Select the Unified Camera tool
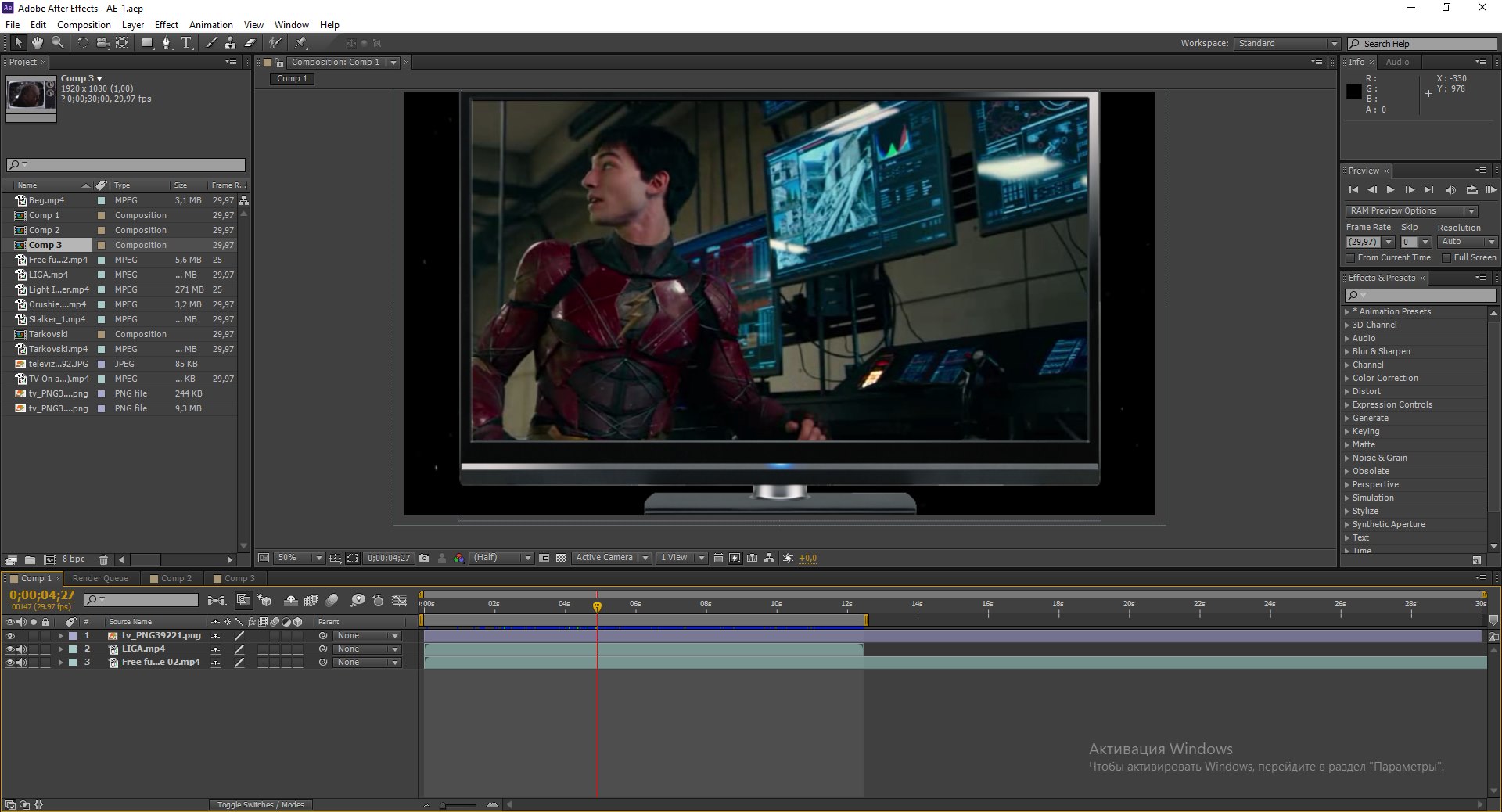The image size is (1502, 812). [x=102, y=43]
